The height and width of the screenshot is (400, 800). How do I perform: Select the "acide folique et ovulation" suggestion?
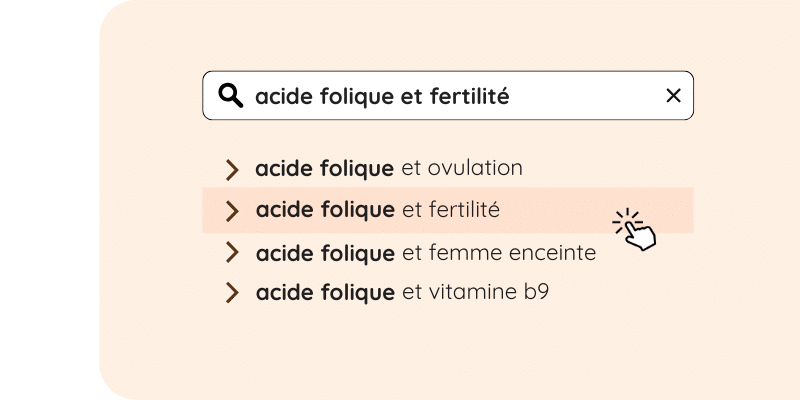coord(389,168)
